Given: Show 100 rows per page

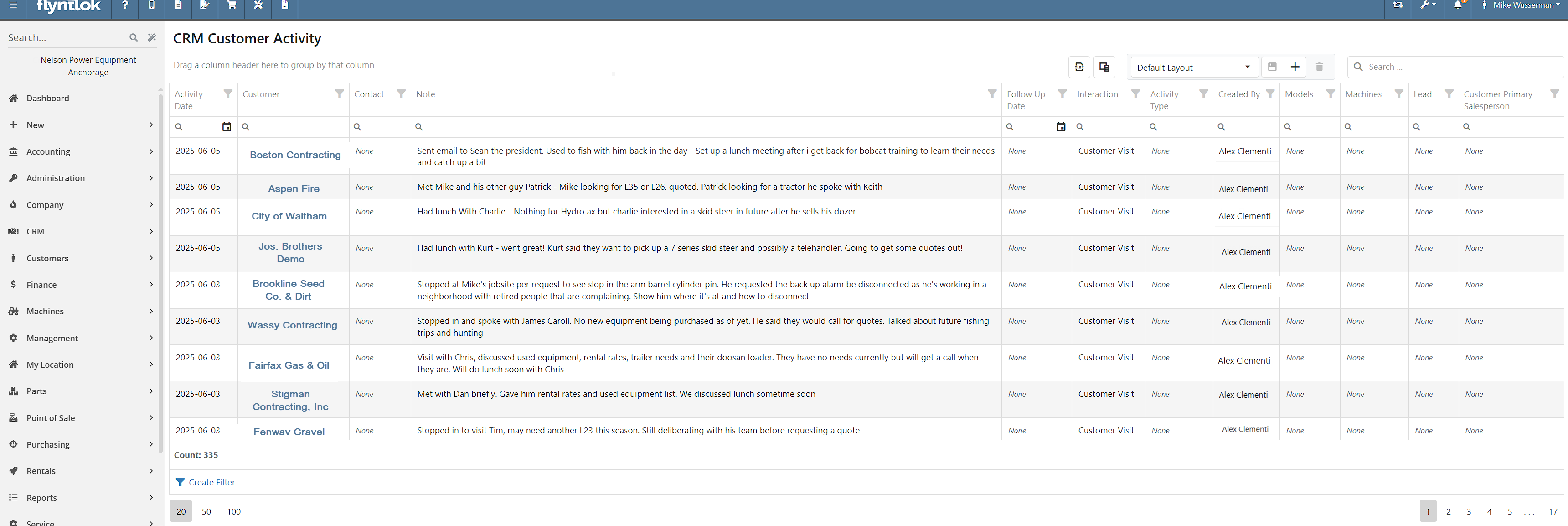Looking at the screenshot, I should [x=234, y=511].
